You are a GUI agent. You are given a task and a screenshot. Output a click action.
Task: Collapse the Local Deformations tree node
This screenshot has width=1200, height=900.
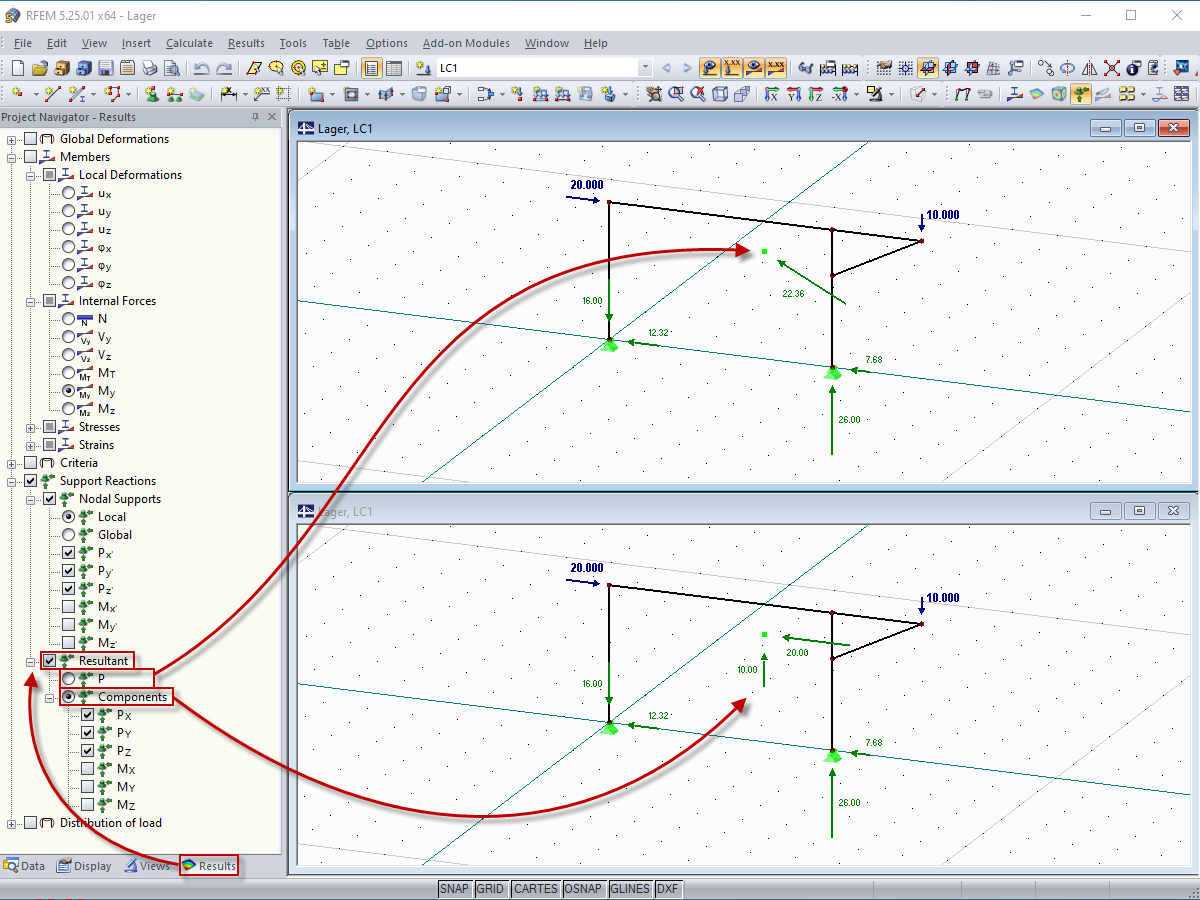pos(31,175)
